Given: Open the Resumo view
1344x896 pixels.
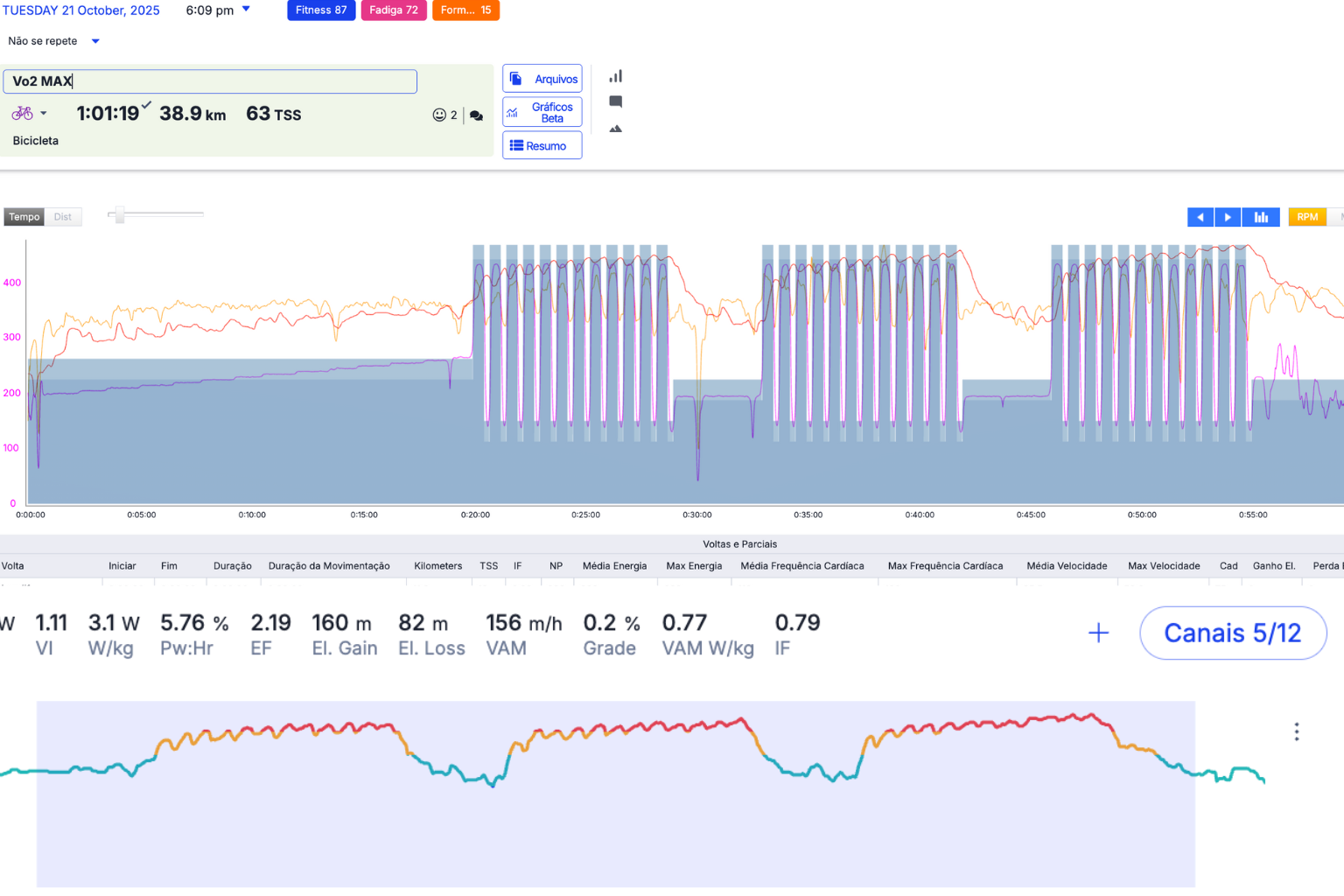Looking at the screenshot, I should pos(542,146).
